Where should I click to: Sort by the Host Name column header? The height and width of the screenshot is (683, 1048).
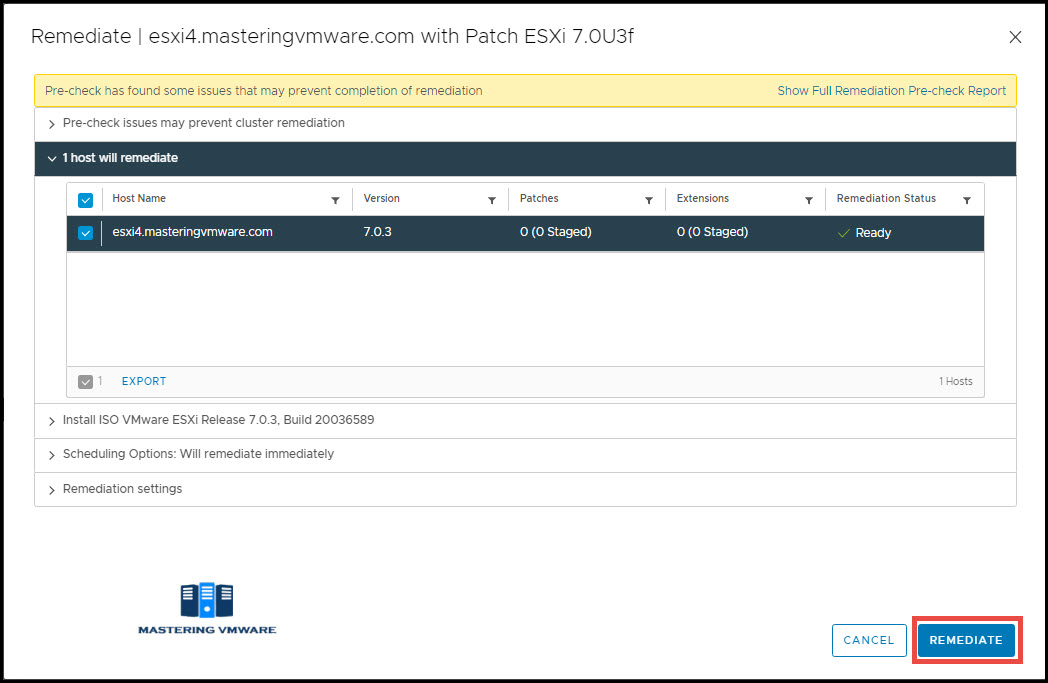pos(139,198)
